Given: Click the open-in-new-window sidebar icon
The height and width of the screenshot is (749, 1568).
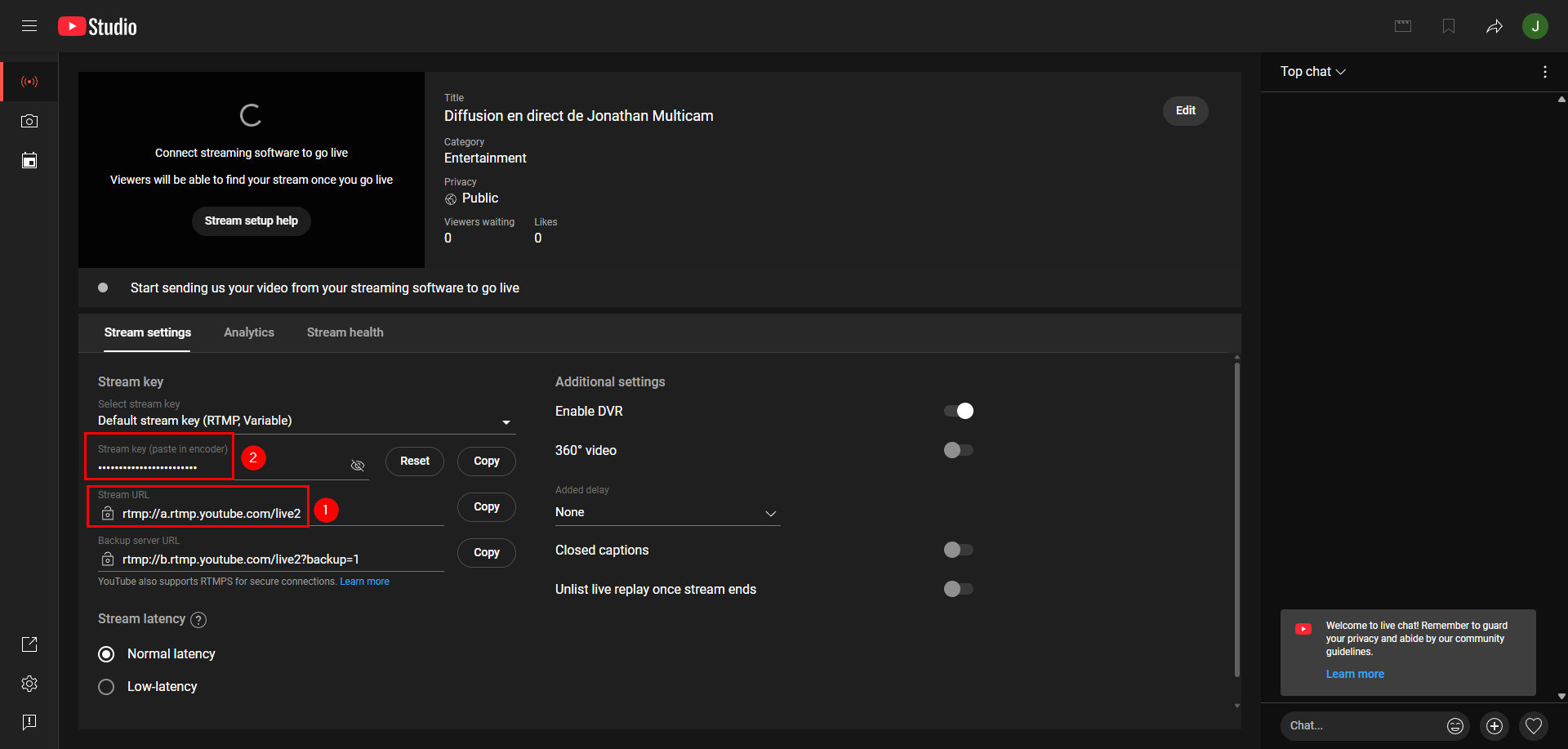Looking at the screenshot, I should pyautogui.click(x=29, y=644).
